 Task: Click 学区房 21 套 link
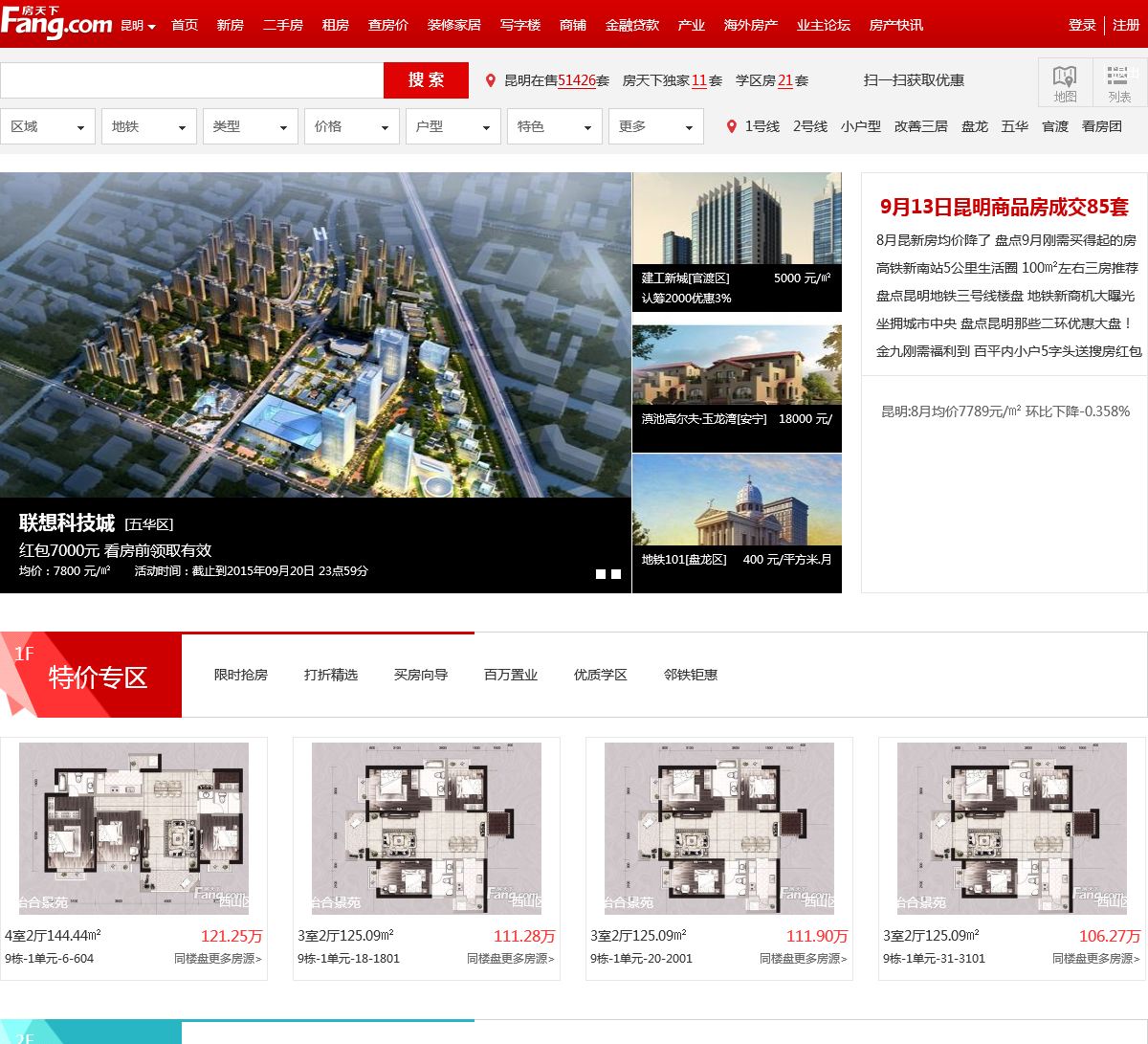click(x=772, y=81)
